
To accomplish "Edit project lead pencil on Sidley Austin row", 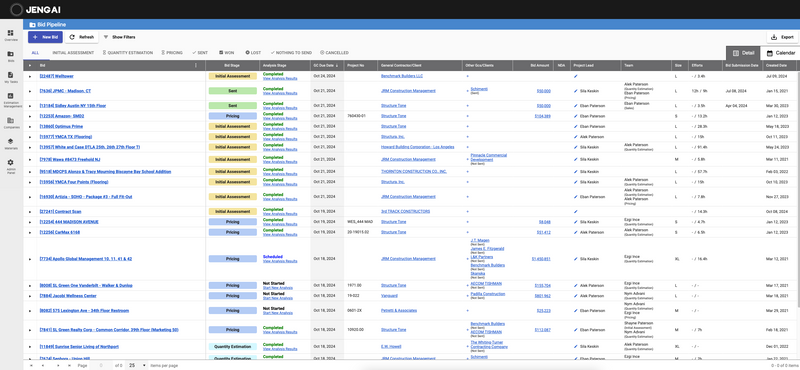I will point(576,106).
